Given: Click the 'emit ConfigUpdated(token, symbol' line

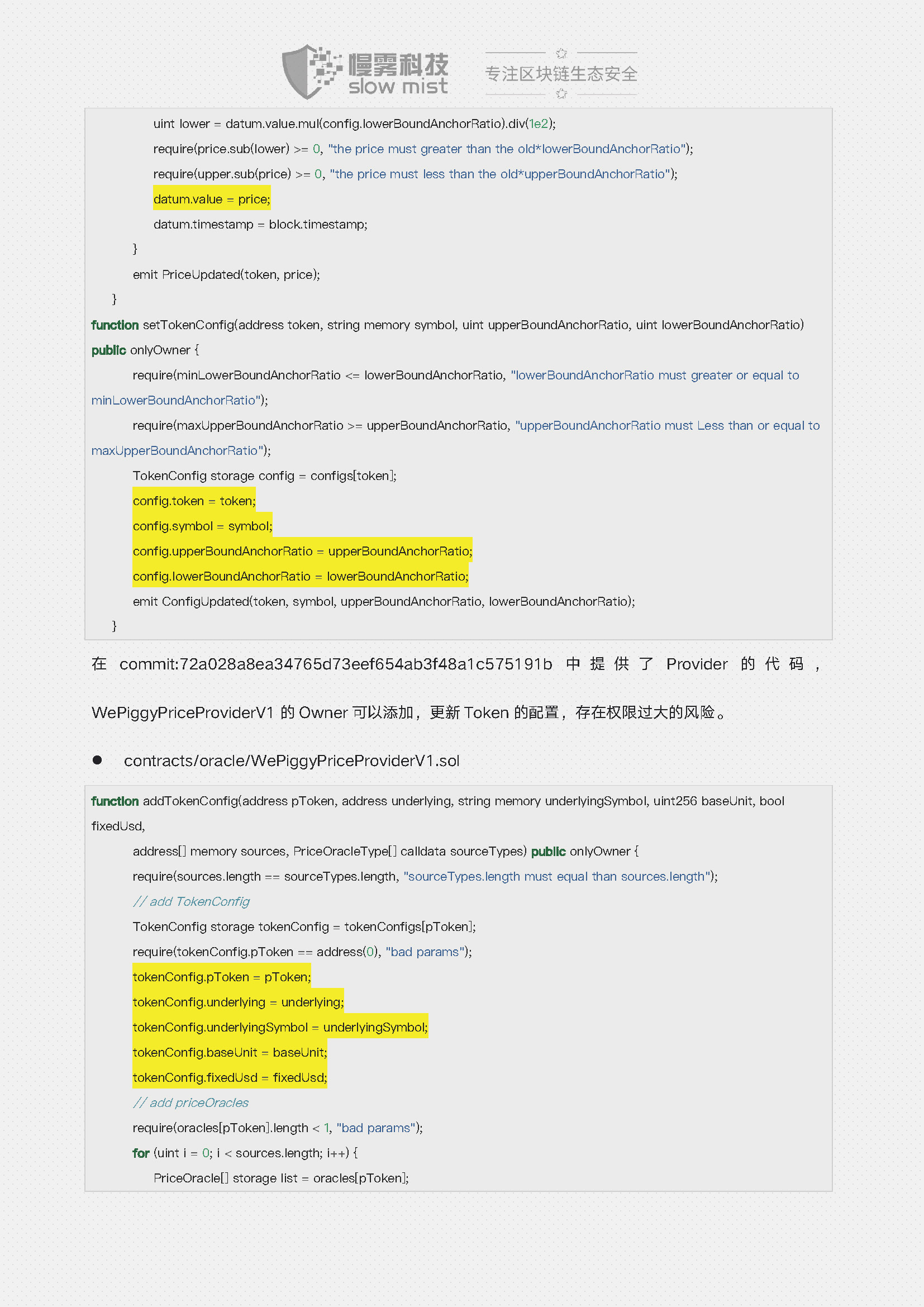Looking at the screenshot, I should [x=384, y=601].
